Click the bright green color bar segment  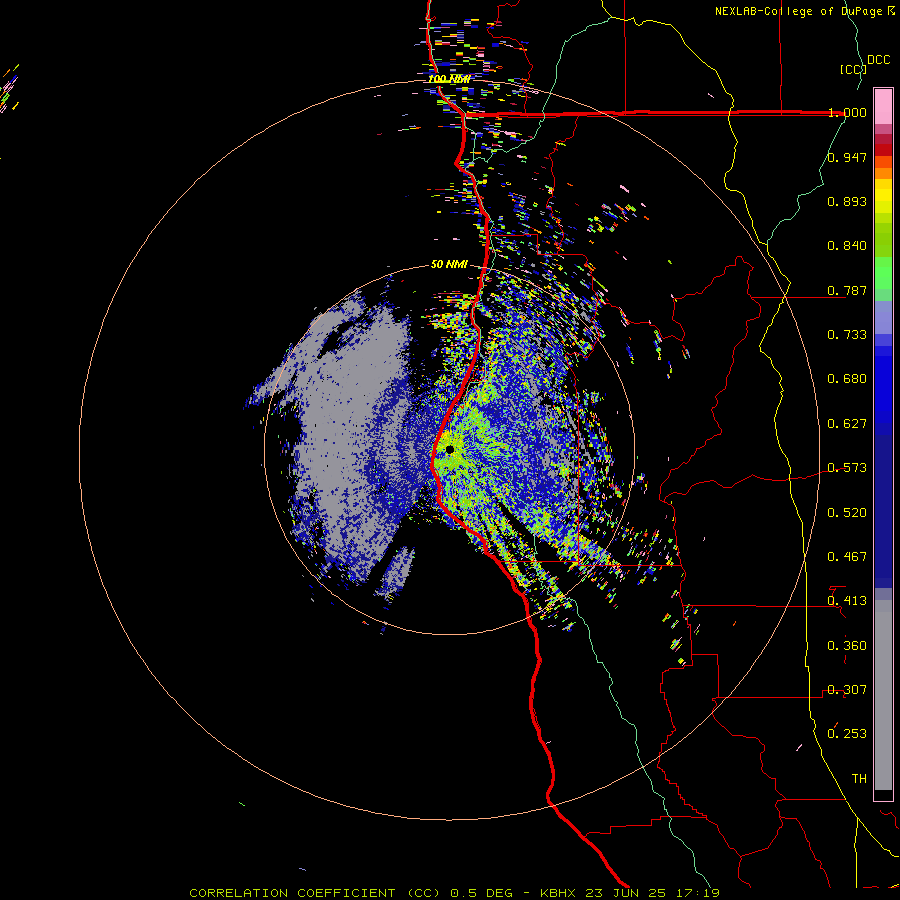[x=883, y=273]
